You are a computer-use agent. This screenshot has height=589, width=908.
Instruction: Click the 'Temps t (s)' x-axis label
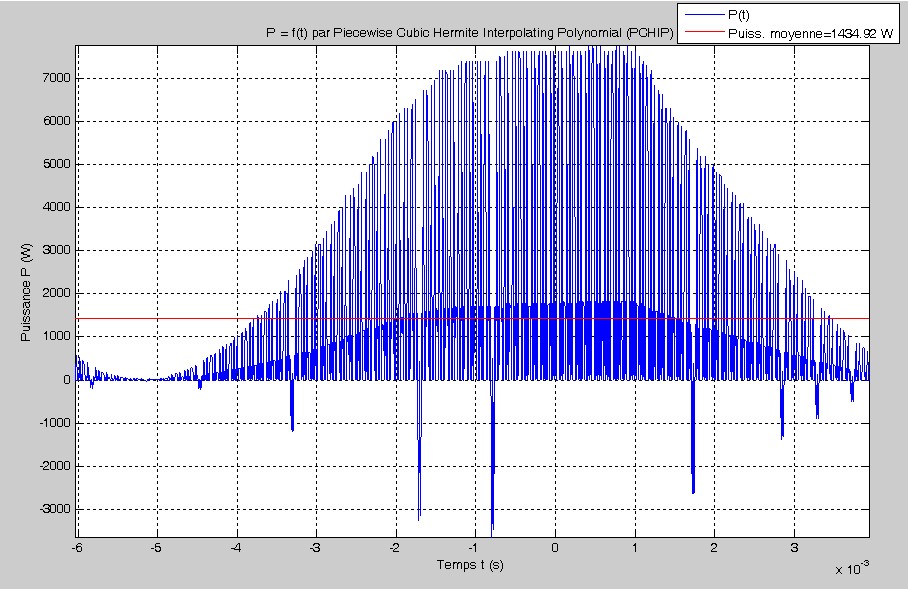pos(470,565)
